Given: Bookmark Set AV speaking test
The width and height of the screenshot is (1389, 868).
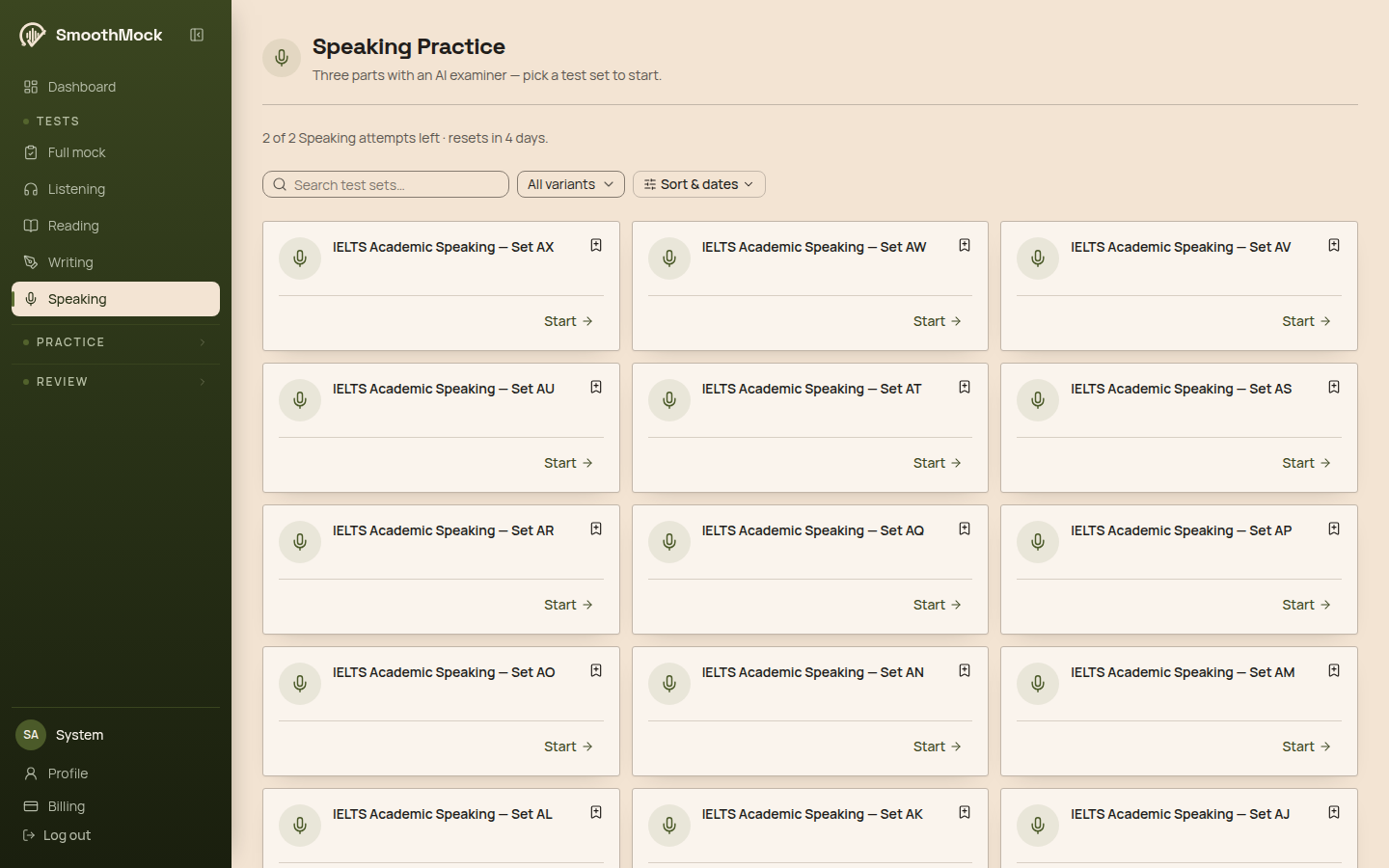Looking at the screenshot, I should [1334, 246].
